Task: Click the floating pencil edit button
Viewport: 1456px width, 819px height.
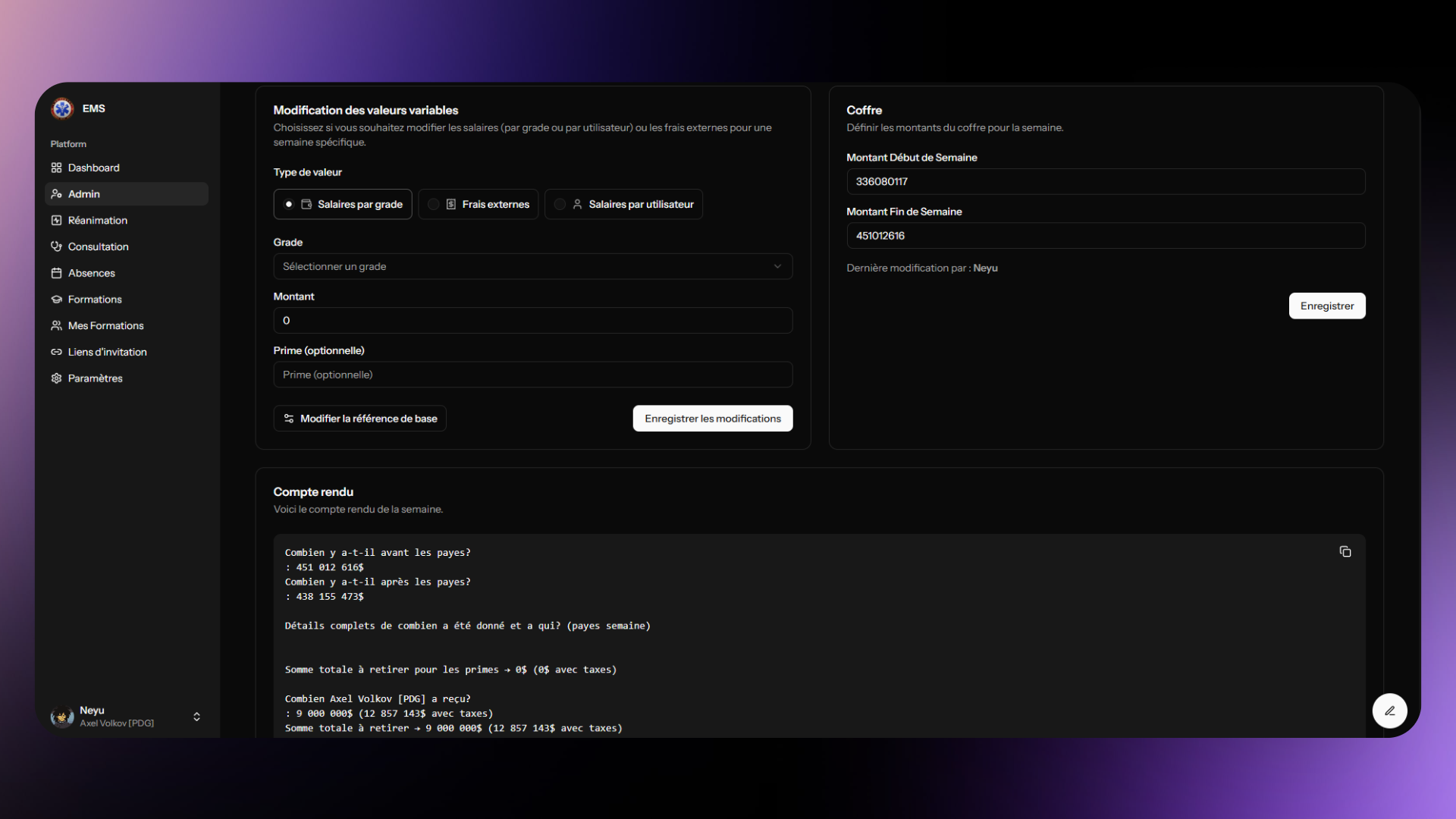Action: coord(1389,711)
